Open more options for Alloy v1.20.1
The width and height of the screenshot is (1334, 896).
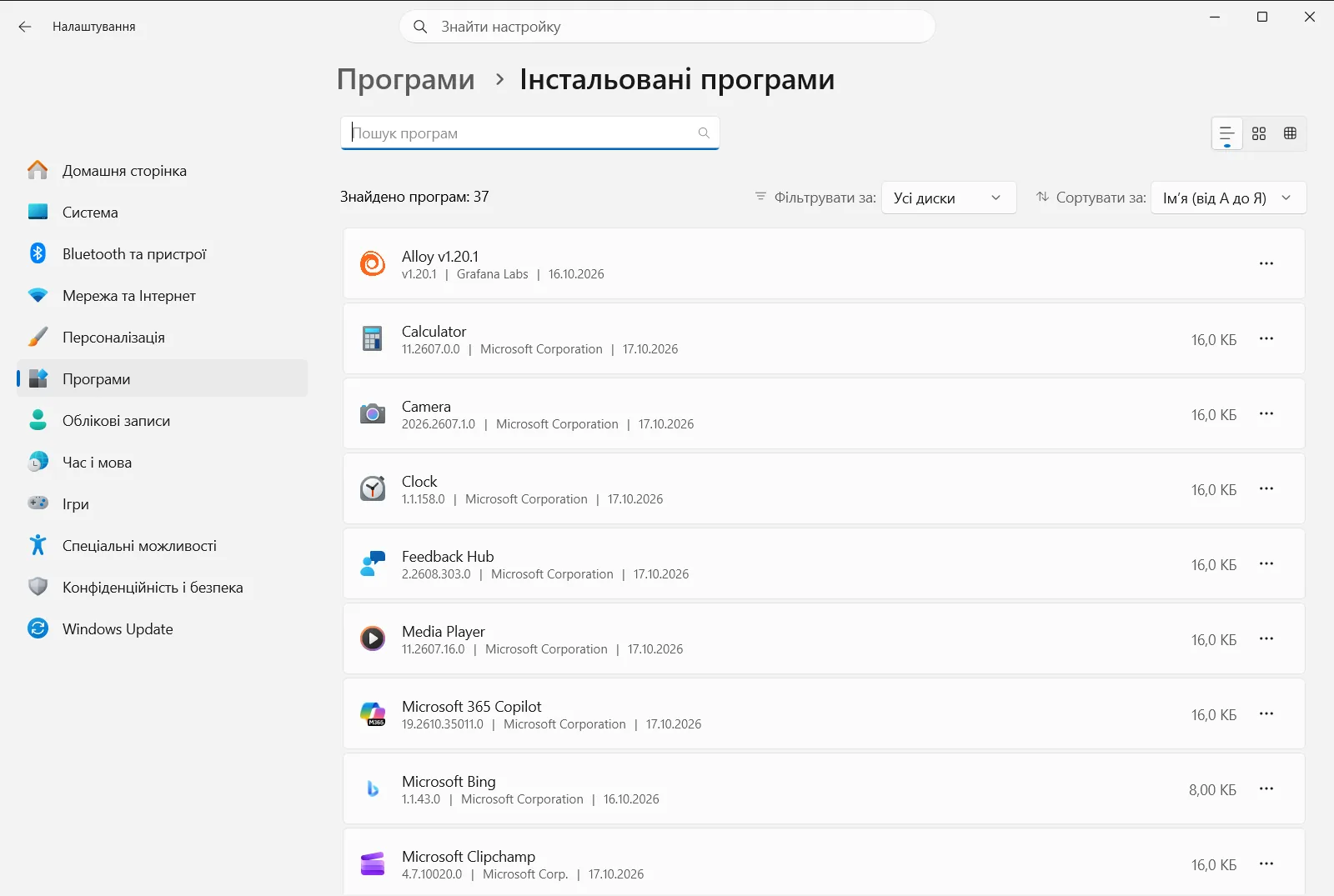click(x=1266, y=263)
